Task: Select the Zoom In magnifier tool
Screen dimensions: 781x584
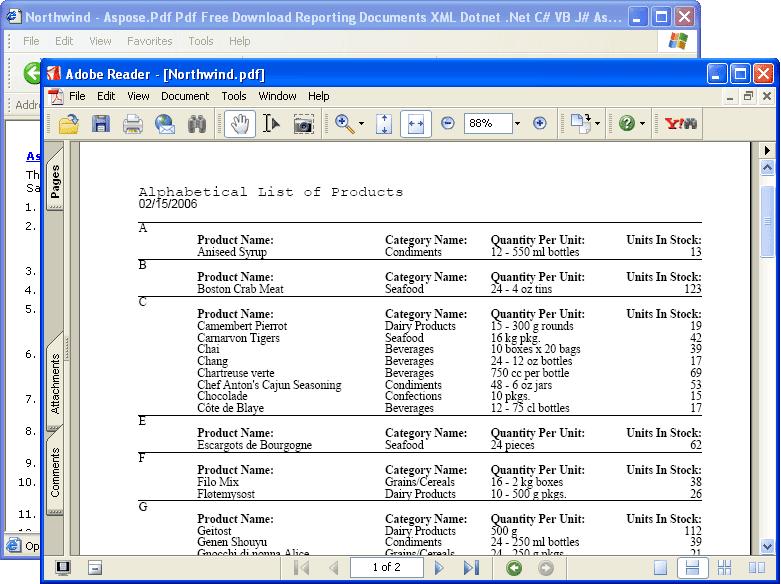Action: point(345,124)
